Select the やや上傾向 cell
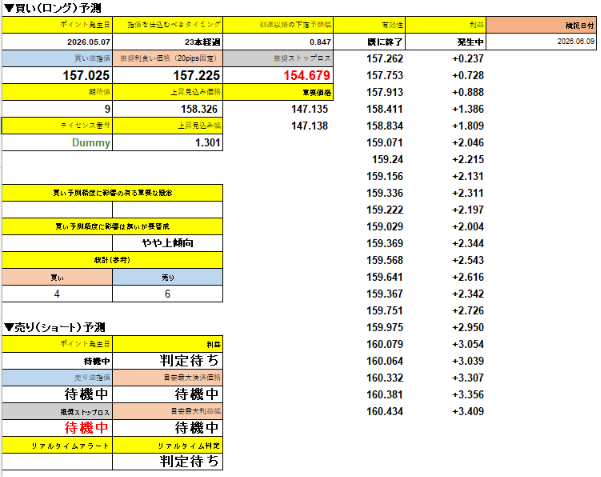The height and width of the screenshot is (477, 601). click(x=167, y=243)
